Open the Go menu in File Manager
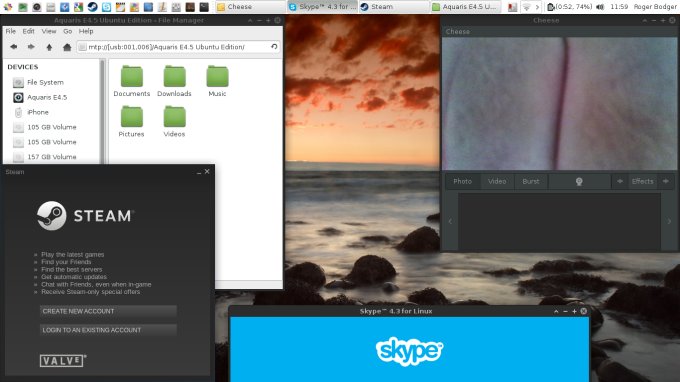 pyautogui.click(x=68, y=31)
